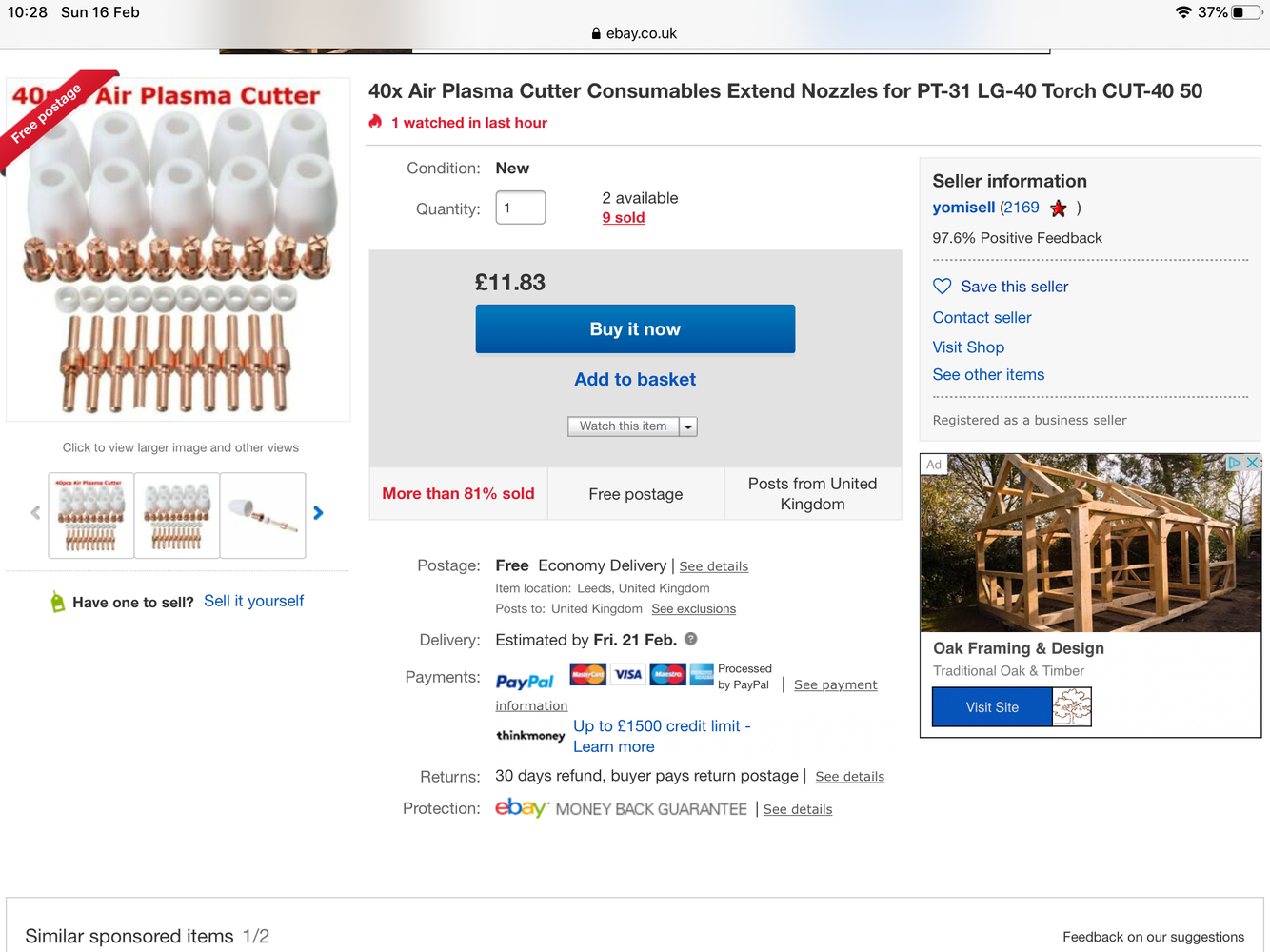The height and width of the screenshot is (952, 1270).
Task: Select the third product thumbnail image
Action: tap(263, 515)
